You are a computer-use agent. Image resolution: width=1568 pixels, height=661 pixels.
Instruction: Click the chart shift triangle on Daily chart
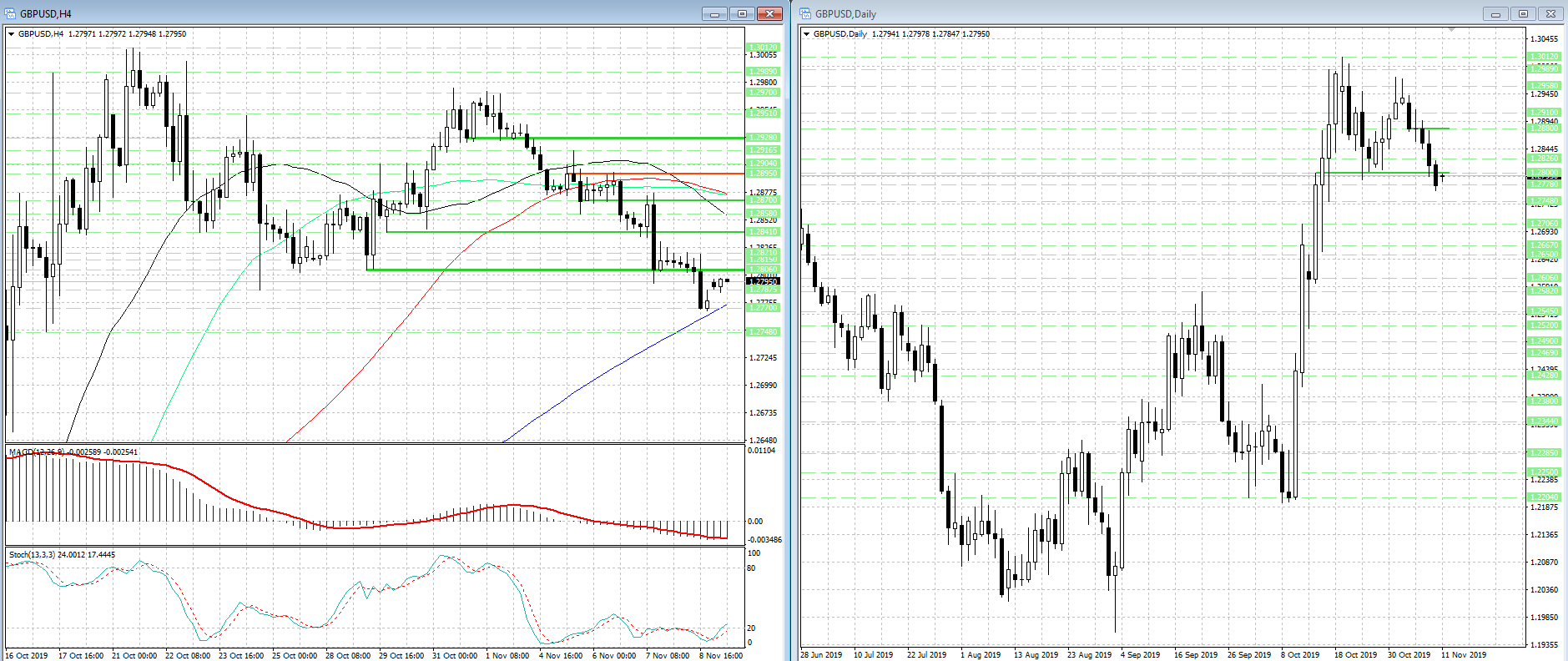click(x=1451, y=30)
